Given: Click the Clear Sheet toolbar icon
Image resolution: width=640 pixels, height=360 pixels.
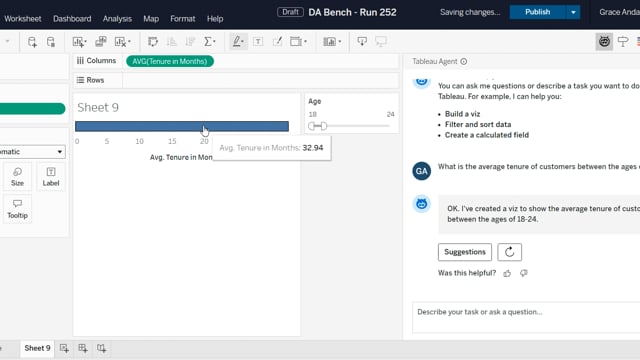Looking at the screenshot, I should tap(120, 42).
